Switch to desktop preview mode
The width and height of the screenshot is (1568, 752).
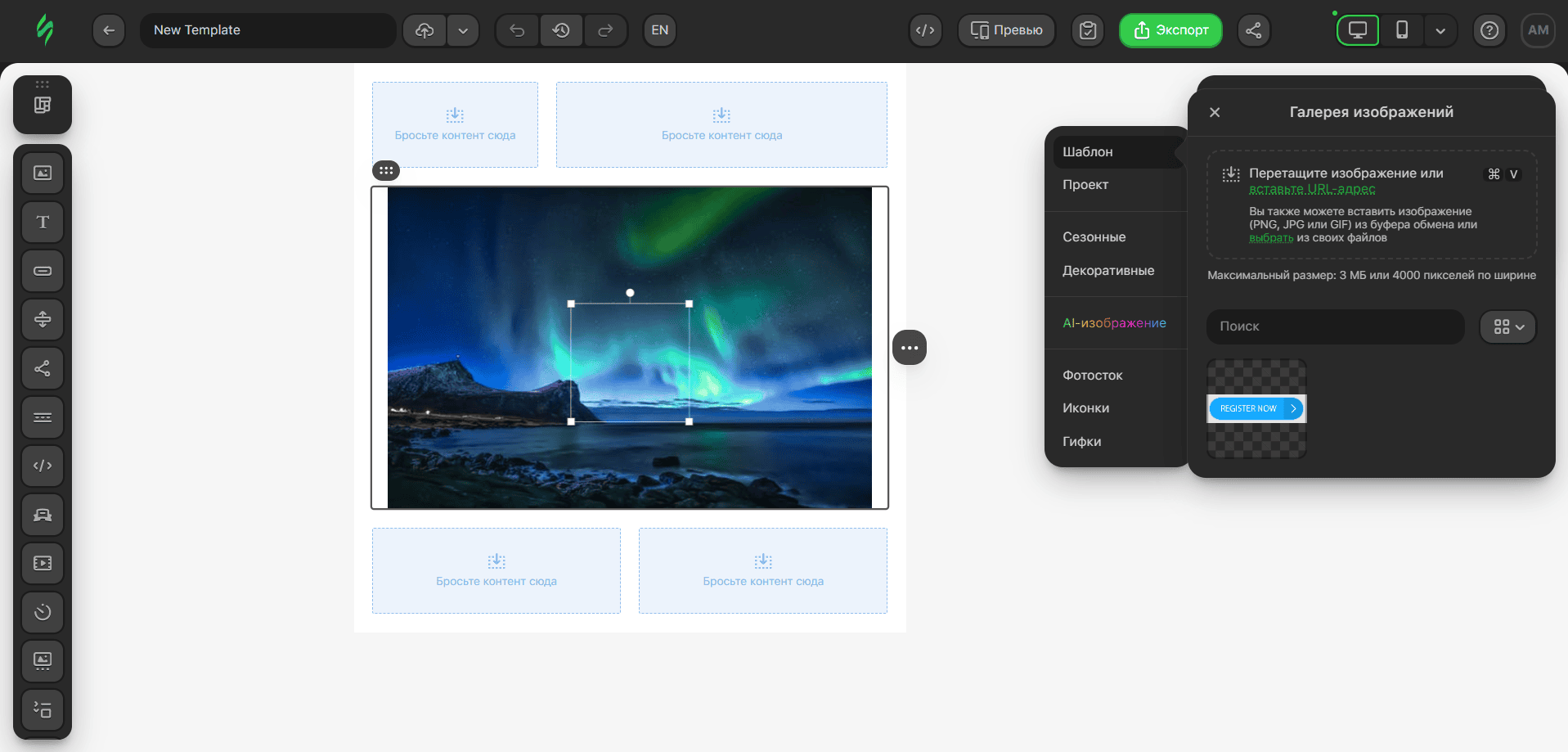pyautogui.click(x=1358, y=30)
